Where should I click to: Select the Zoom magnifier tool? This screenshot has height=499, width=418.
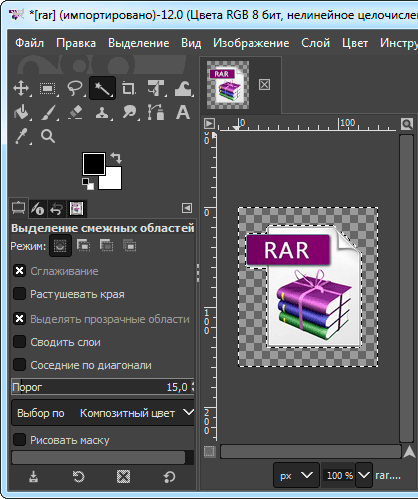coord(48,136)
